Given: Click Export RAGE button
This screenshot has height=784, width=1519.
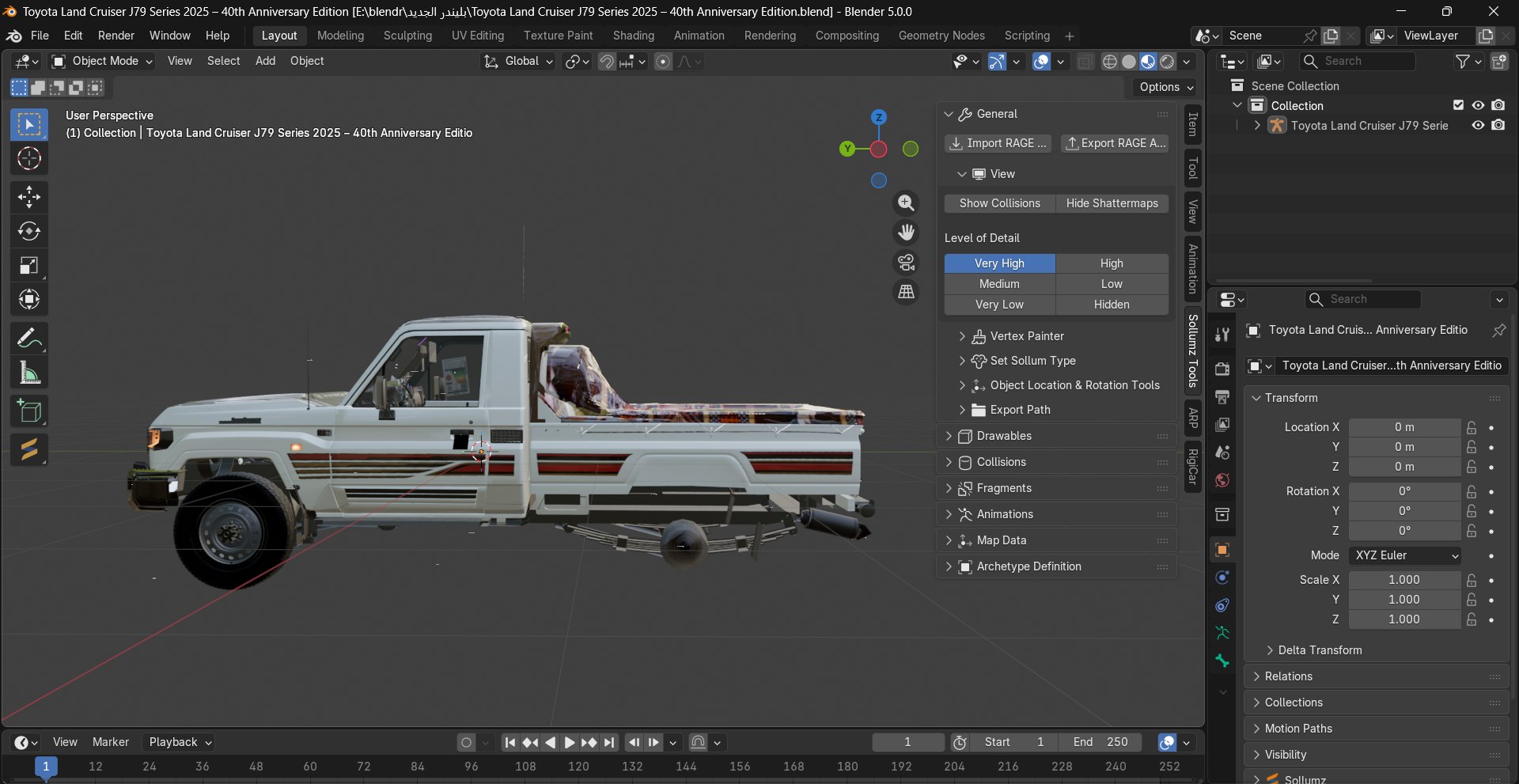Looking at the screenshot, I should 1115,143.
